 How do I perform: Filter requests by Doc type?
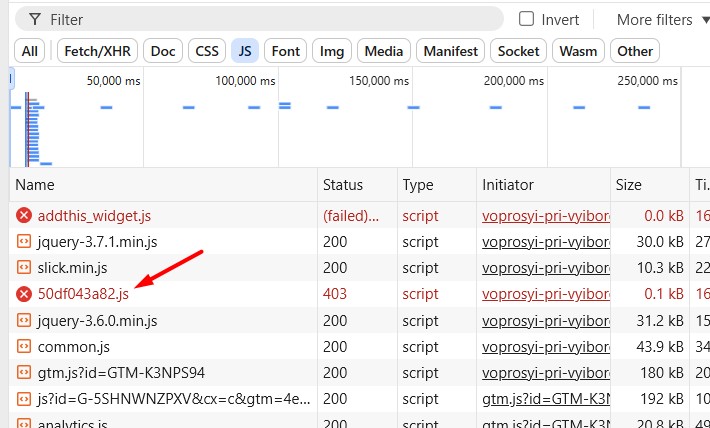click(x=163, y=51)
